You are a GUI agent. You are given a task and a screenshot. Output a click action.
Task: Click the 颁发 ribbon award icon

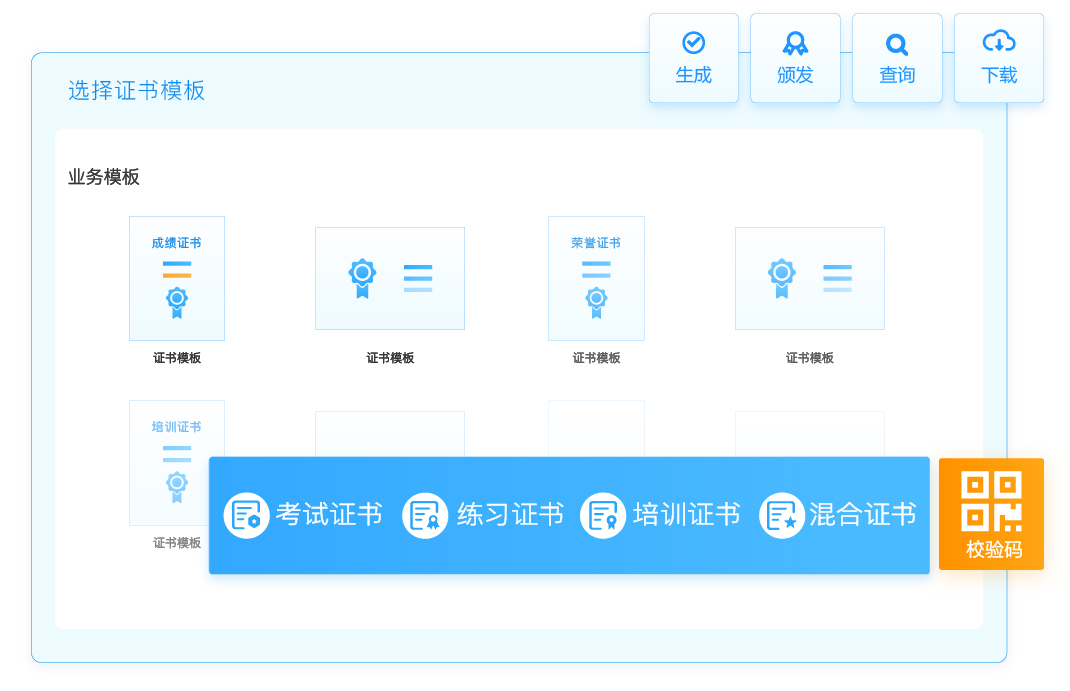click(x=795, y=43)
